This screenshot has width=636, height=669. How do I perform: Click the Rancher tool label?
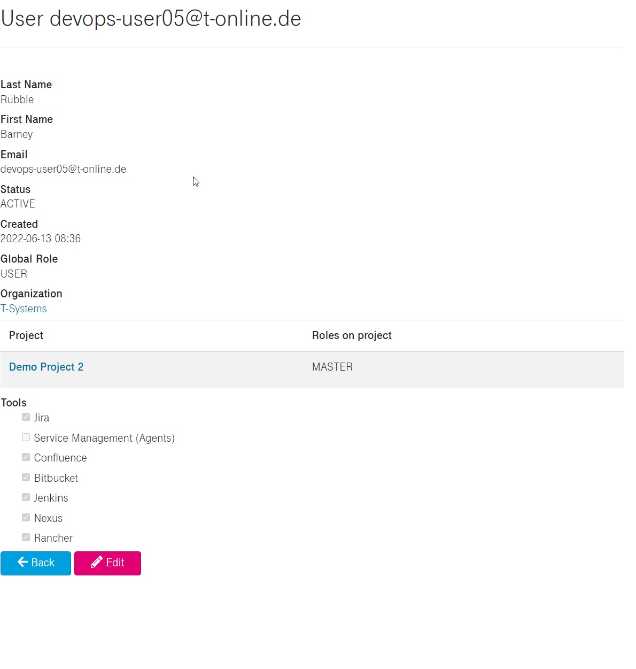[53, 538]
